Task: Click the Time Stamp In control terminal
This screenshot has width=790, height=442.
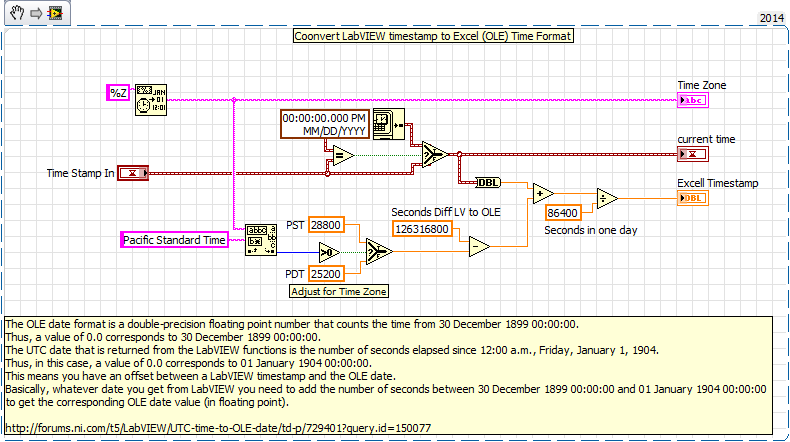Action: [133, 173]
